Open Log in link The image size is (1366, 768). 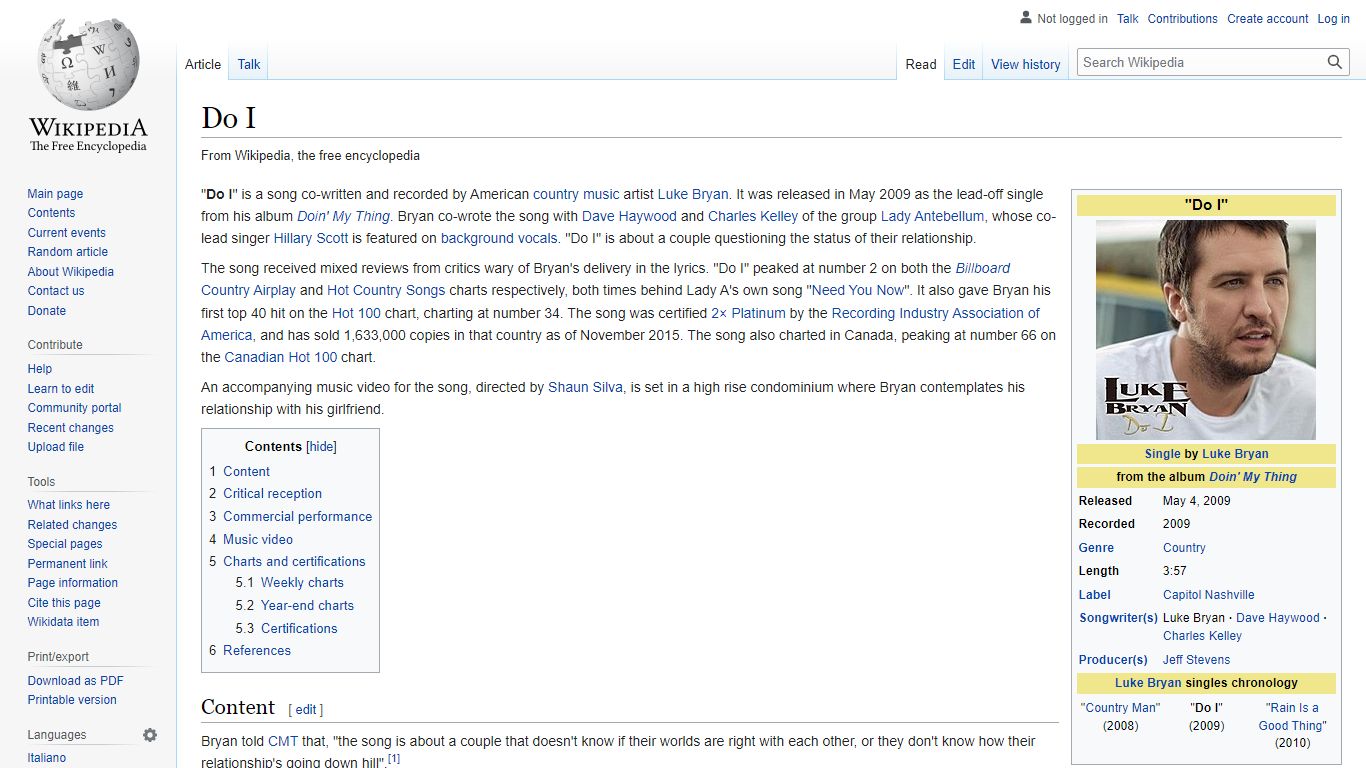tap(1333, 19)
